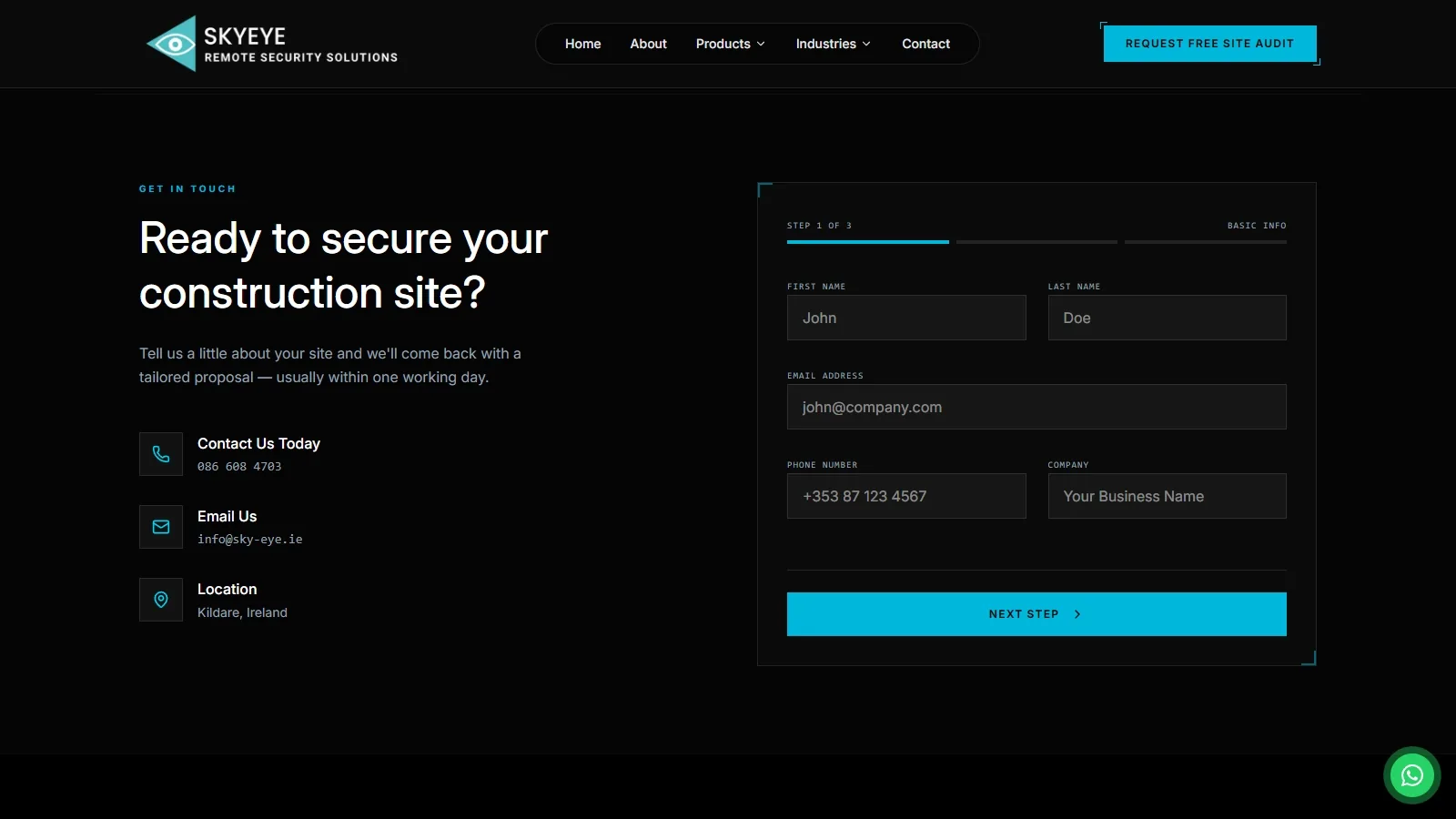Click the 'Contact Us Today' heading
The height and width of the screenshot is (819, 1456).
(x=258, y=443)
